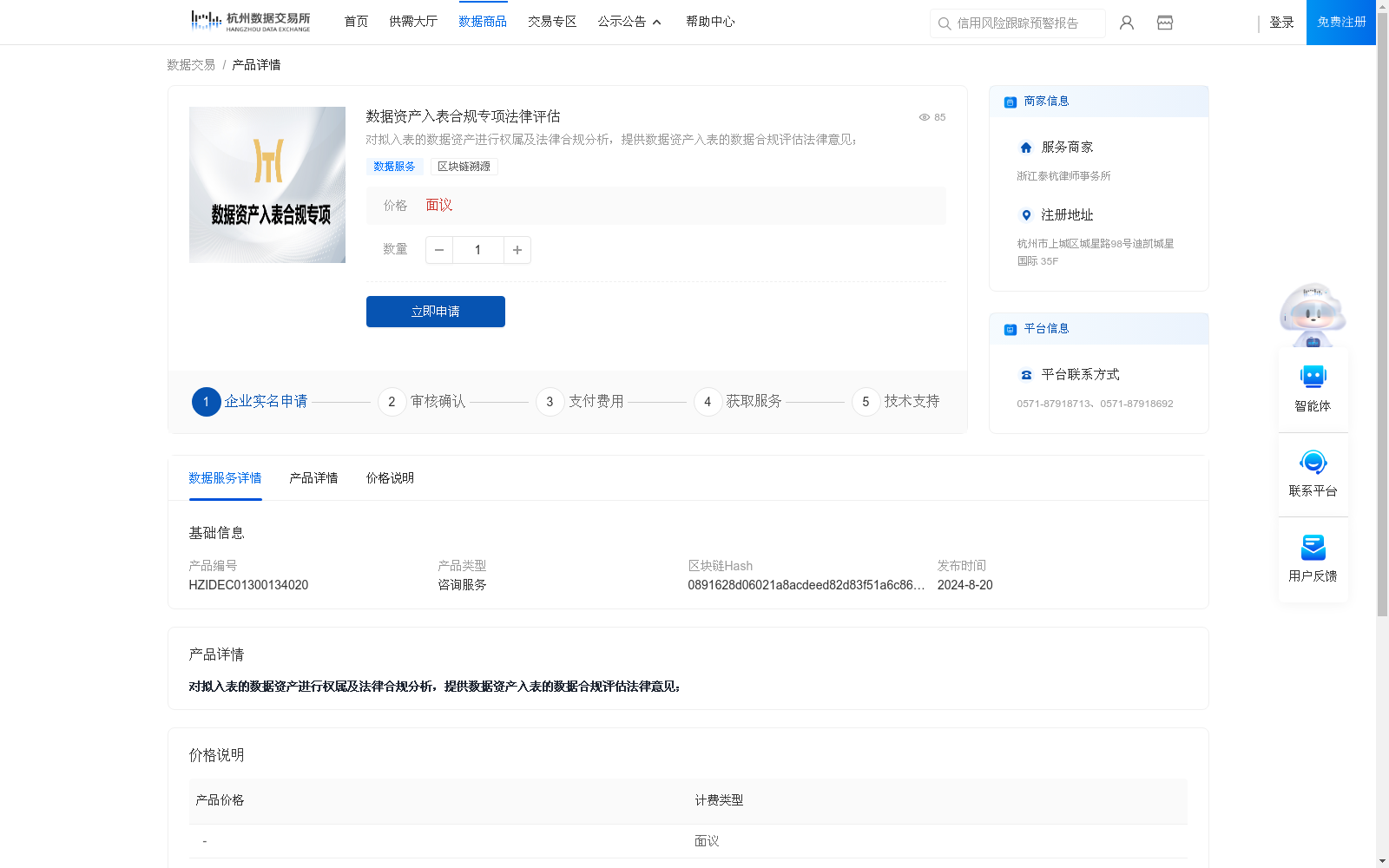Click the 免费注册 button
This screenshot has height=868, width=1389.
click(1341, 23)
